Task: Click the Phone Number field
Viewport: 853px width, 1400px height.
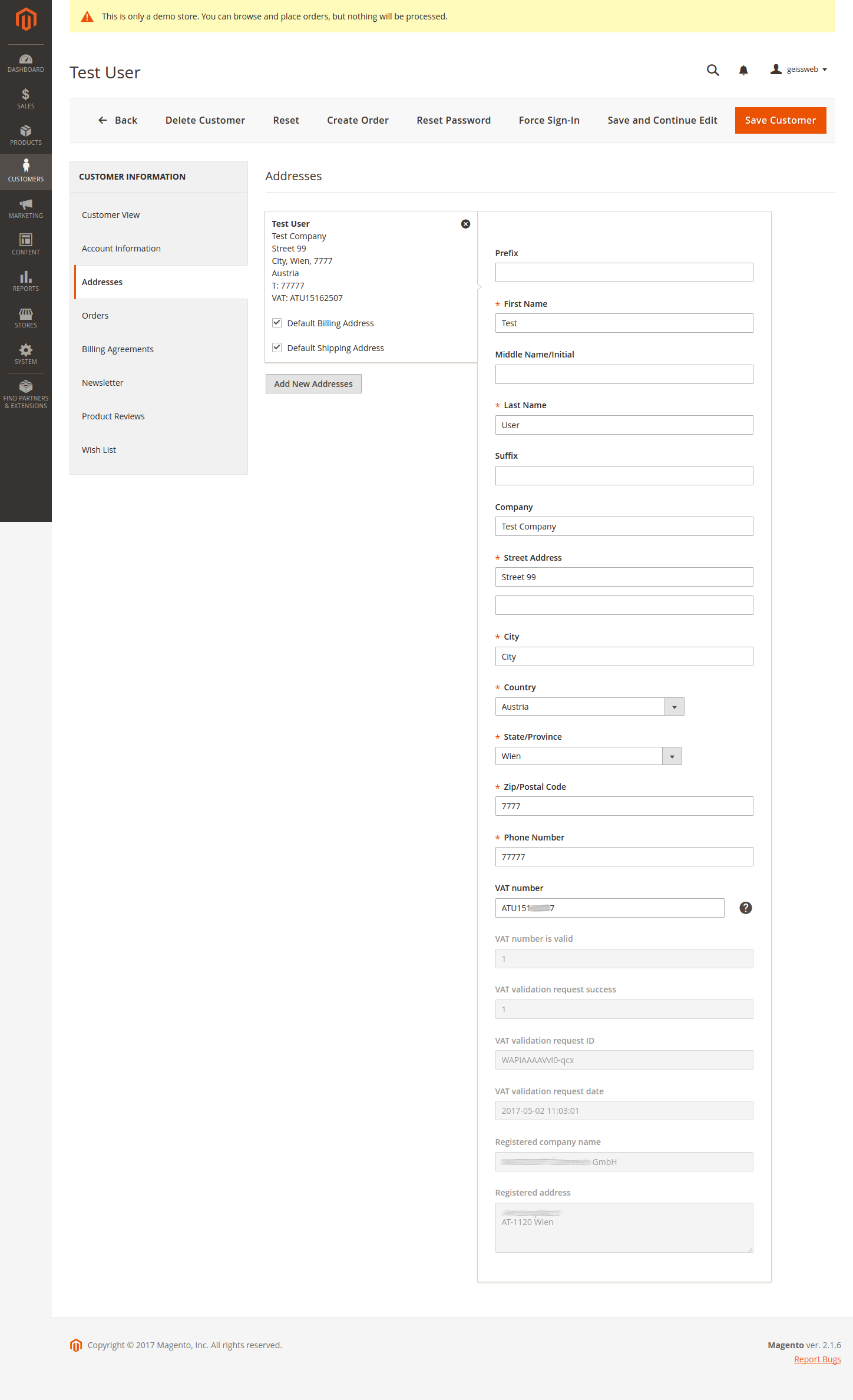Action: (624, 856)
